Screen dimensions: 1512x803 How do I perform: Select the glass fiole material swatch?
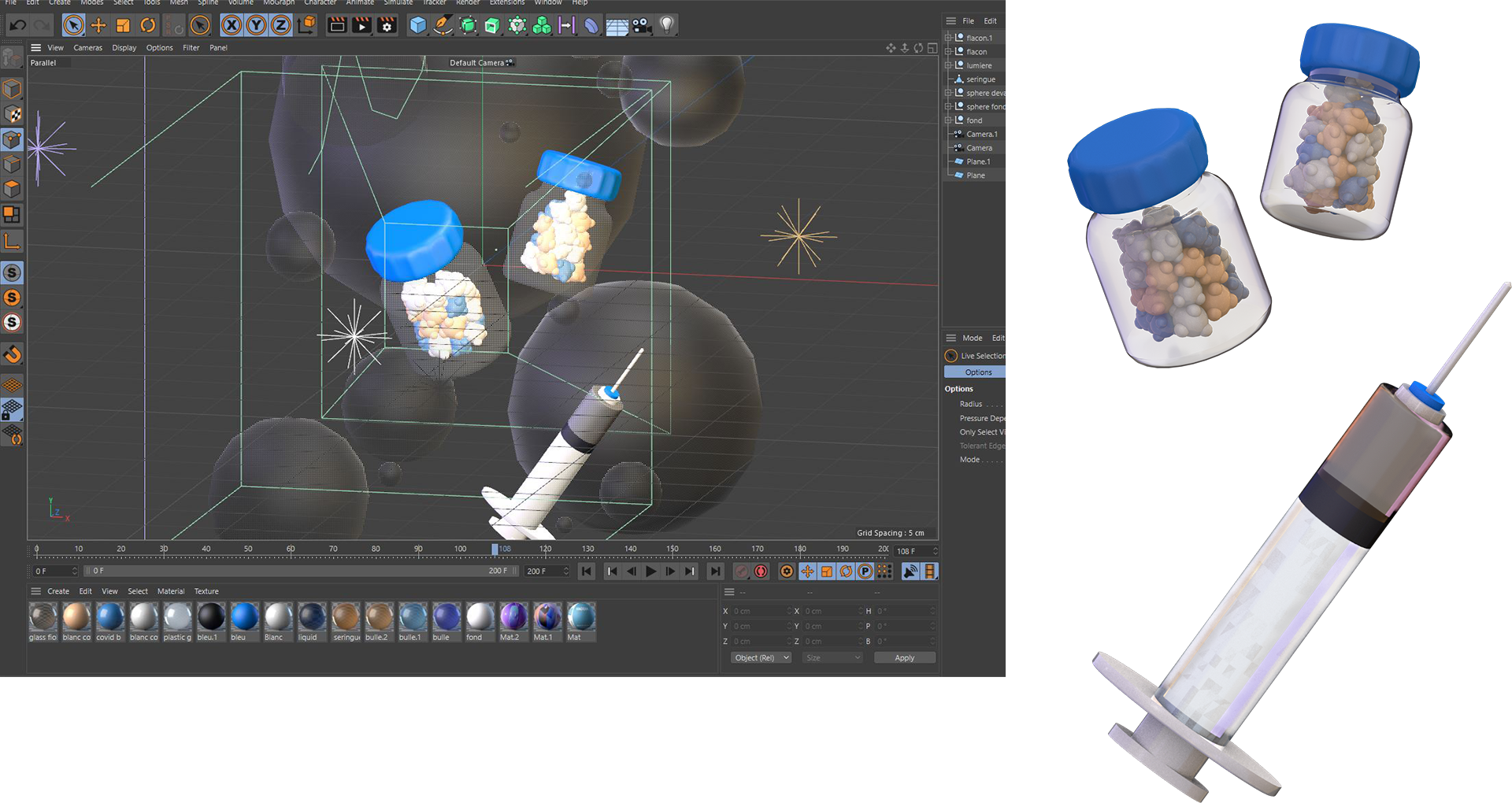click(x=43, y=622)
